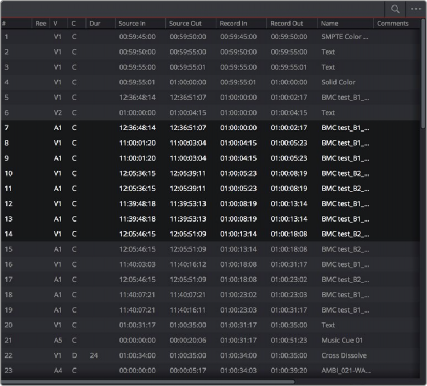Click the Reel column header

[x=41, y=24]
